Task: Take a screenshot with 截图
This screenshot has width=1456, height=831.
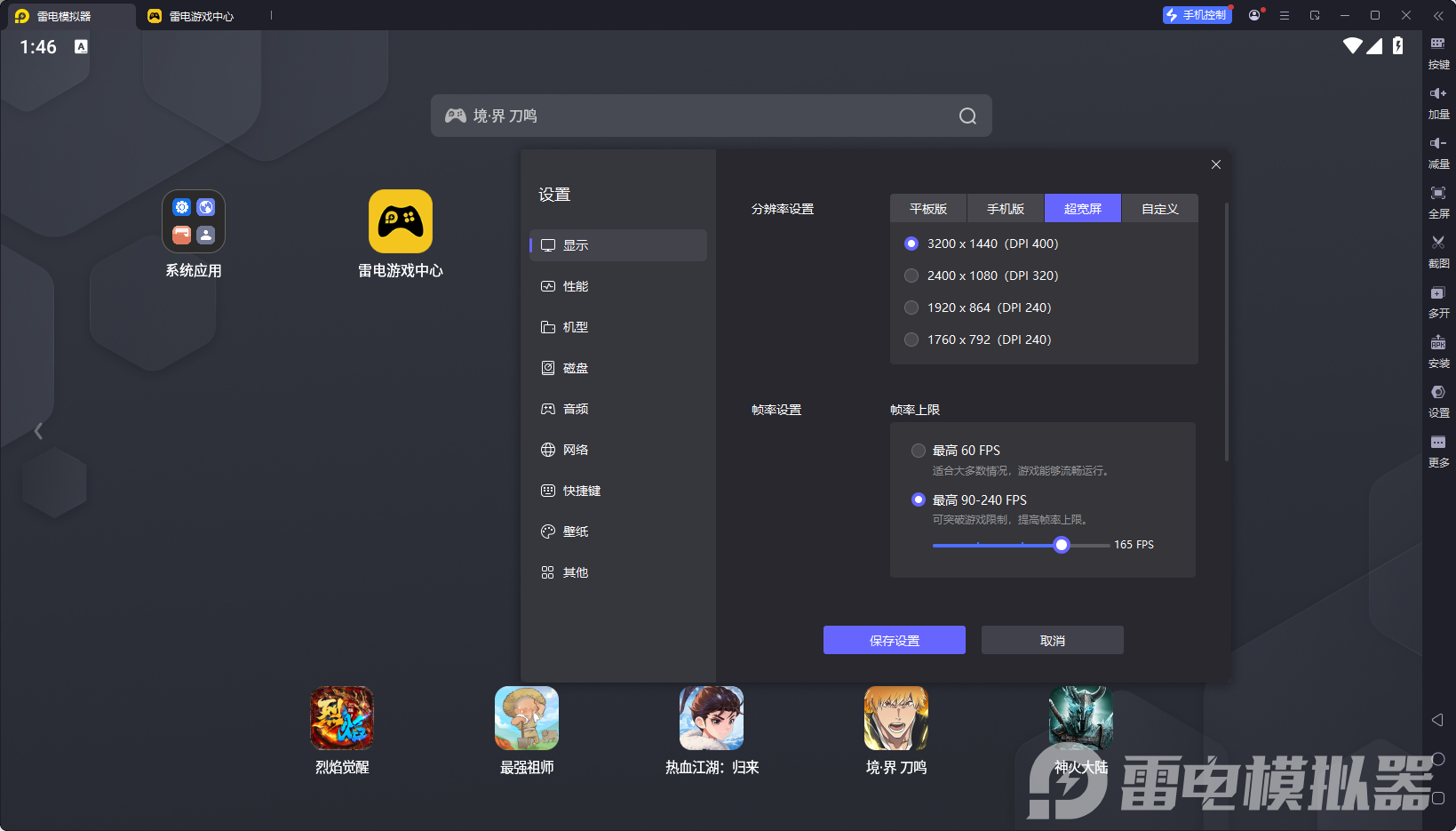Action: tap(1438, 251)
